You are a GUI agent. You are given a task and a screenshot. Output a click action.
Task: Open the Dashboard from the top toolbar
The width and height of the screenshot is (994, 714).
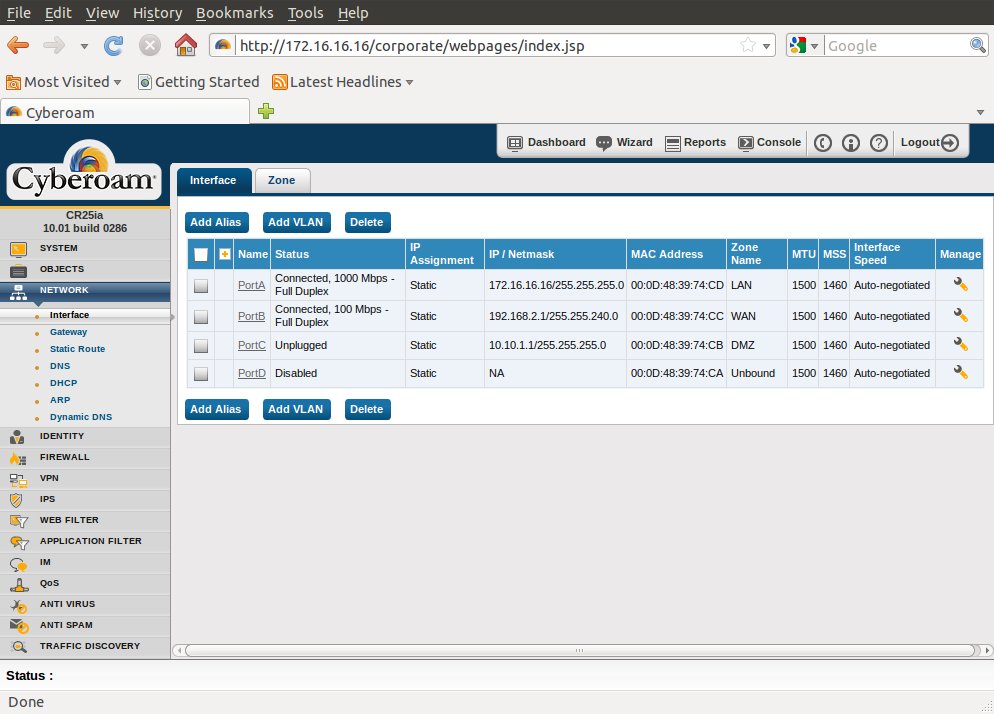(x=546, y=142)
